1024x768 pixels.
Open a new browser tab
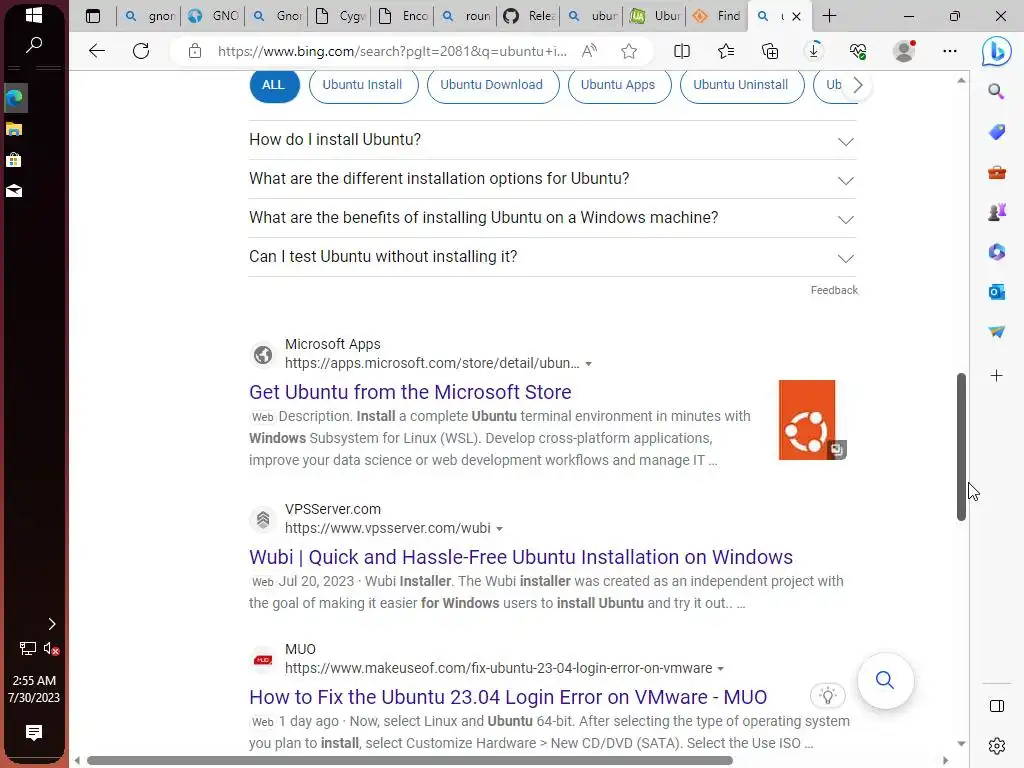click(829, 16)
